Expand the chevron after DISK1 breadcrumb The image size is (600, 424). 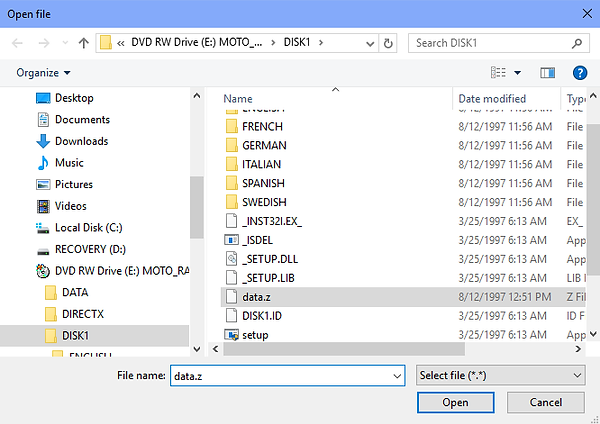321,42
